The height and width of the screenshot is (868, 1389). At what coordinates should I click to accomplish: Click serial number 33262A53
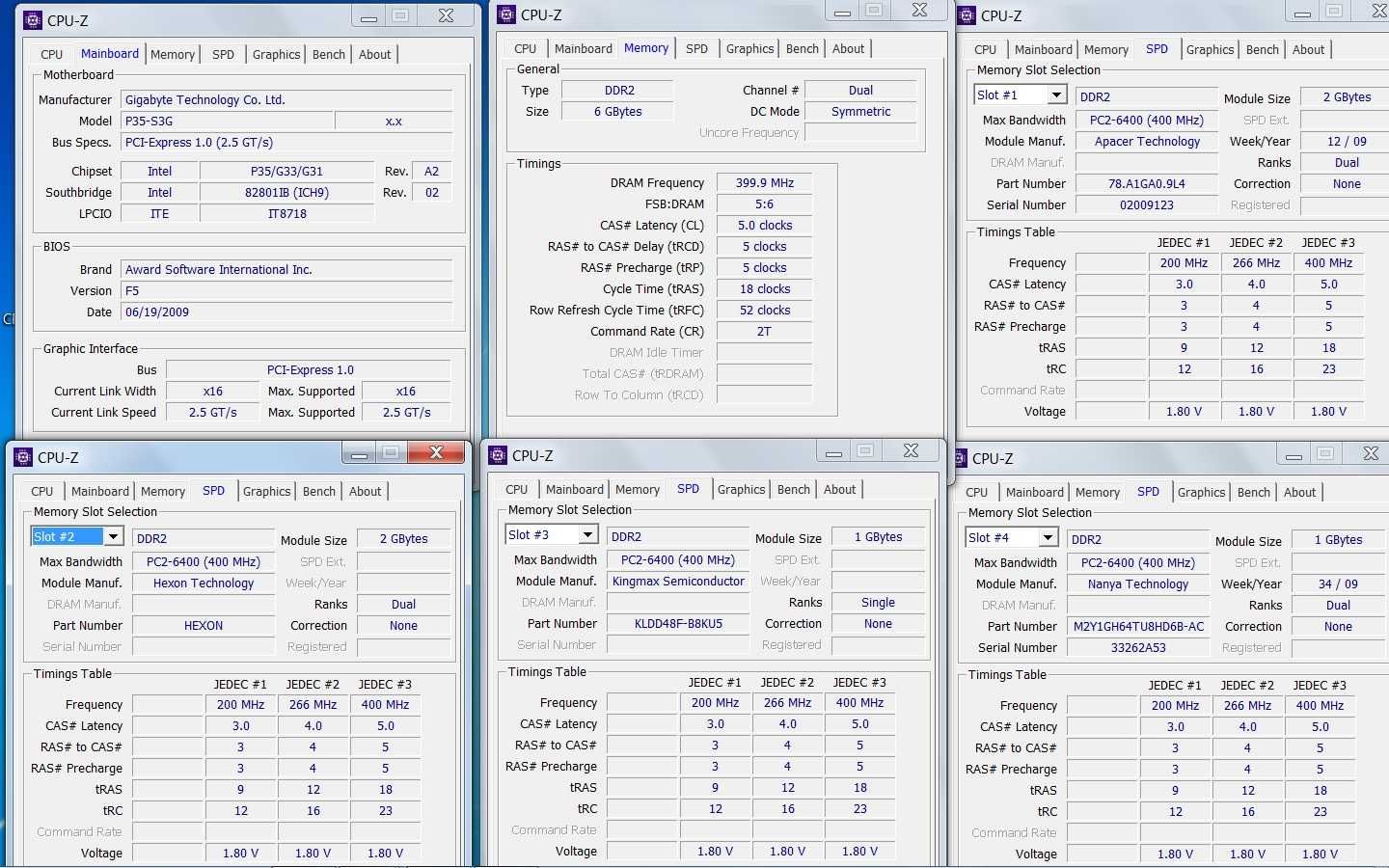(1138, 647)
